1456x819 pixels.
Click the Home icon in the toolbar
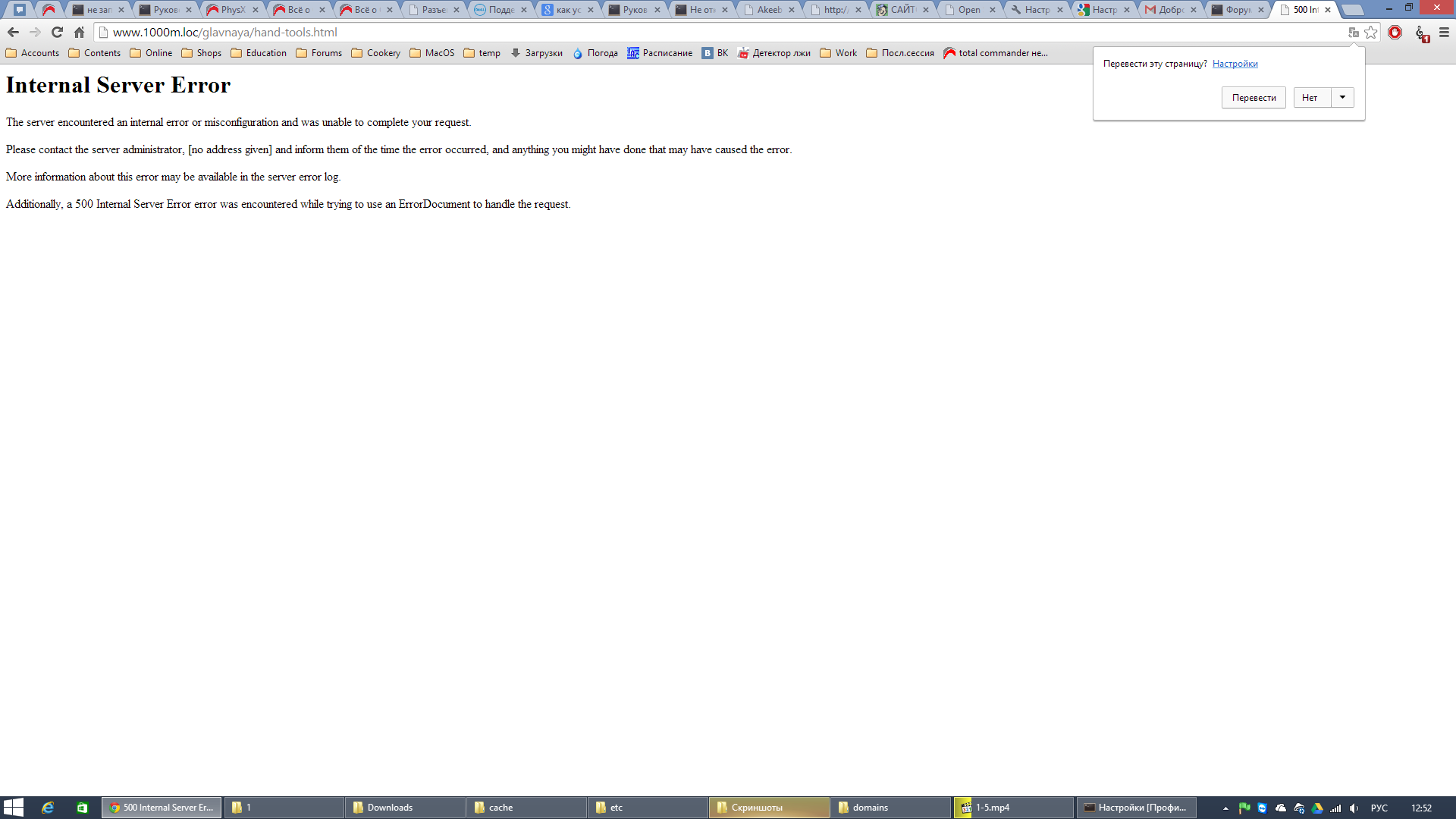coord(79,33)
